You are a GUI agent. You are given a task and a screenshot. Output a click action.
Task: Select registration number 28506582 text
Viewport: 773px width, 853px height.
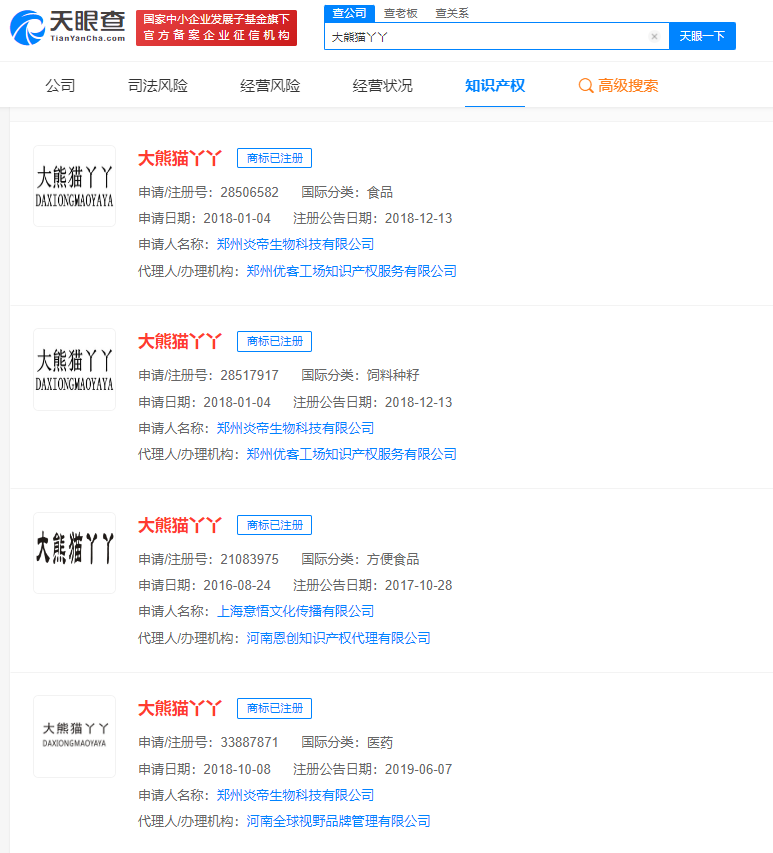tap(249, 192)
